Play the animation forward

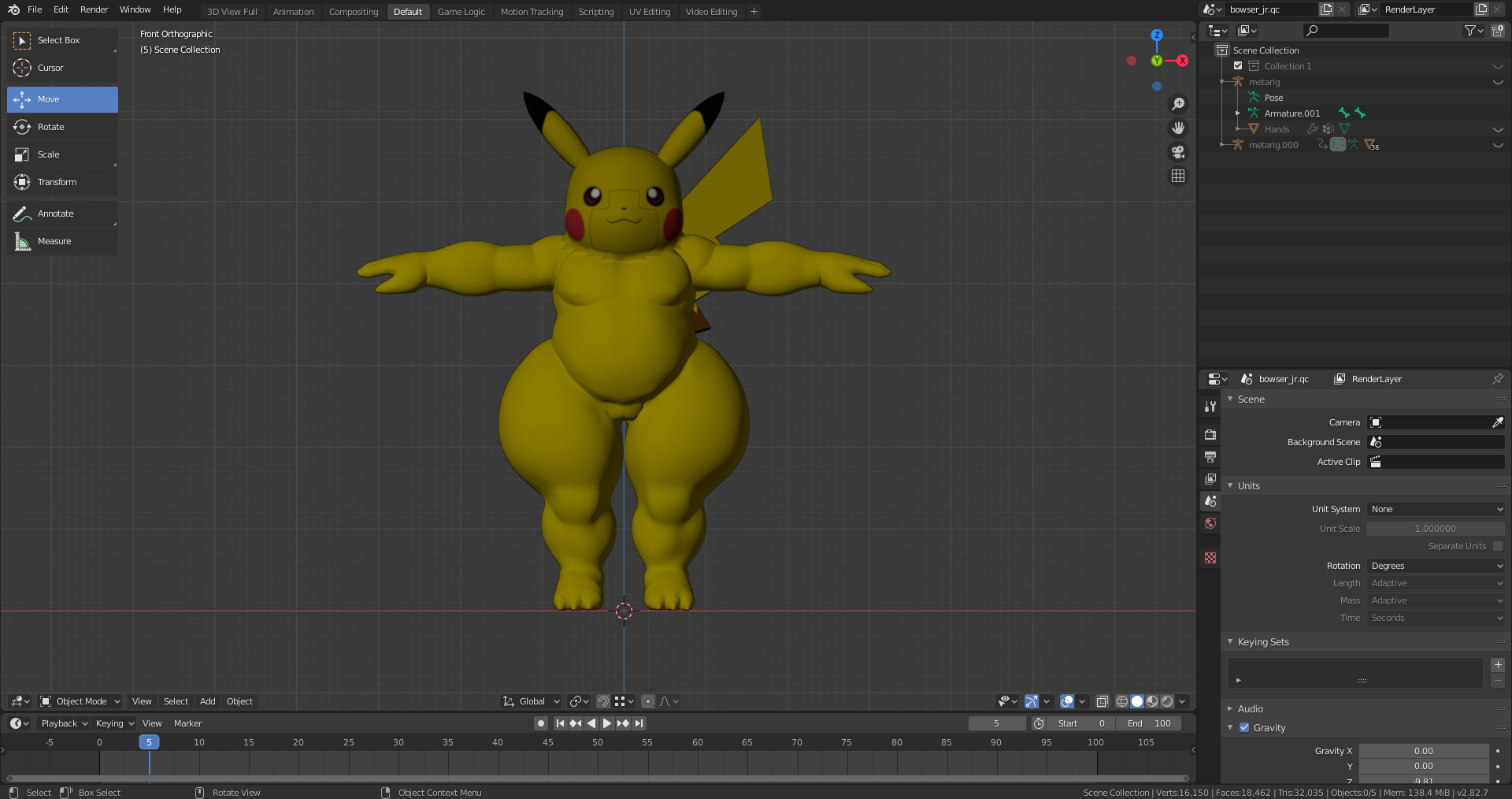[607, 723]
